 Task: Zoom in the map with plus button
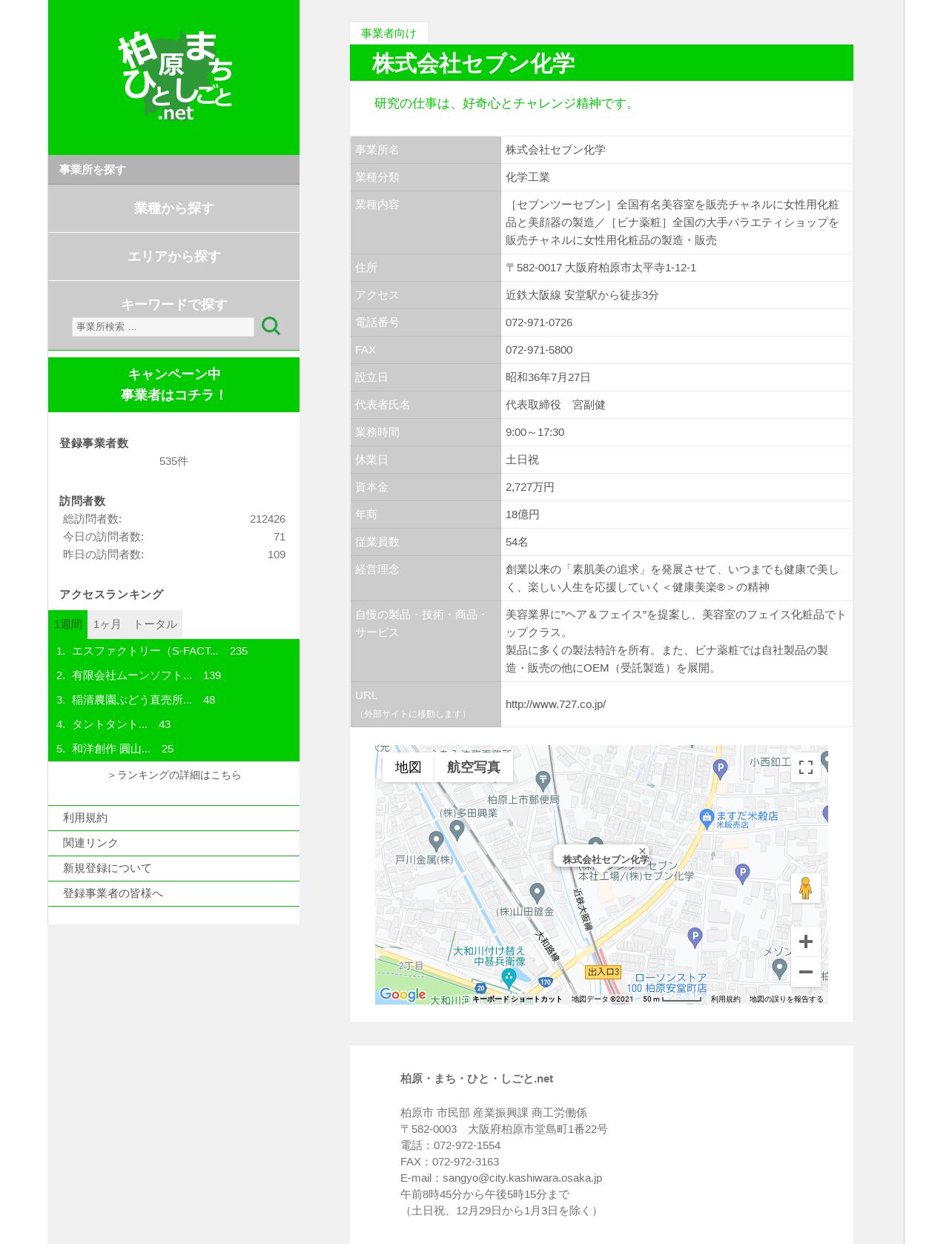point(806,942)
